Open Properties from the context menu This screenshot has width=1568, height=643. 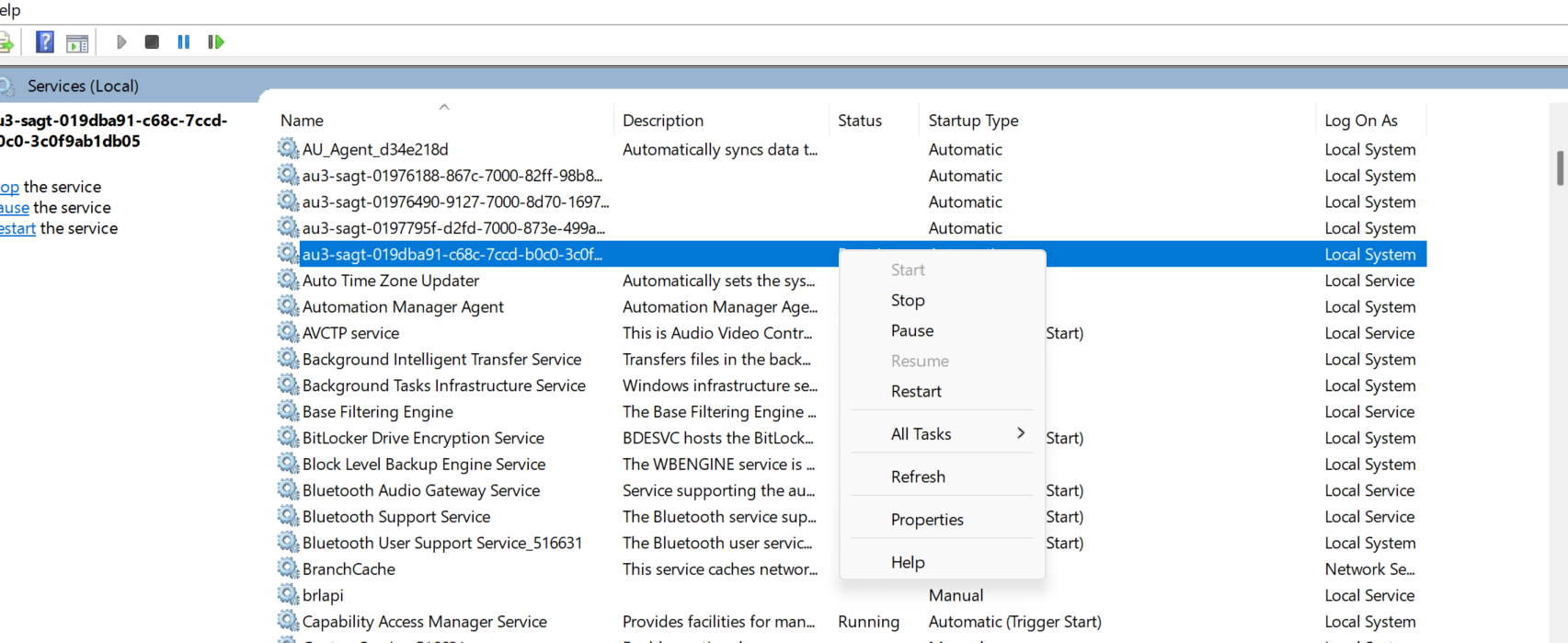[943, 519]
